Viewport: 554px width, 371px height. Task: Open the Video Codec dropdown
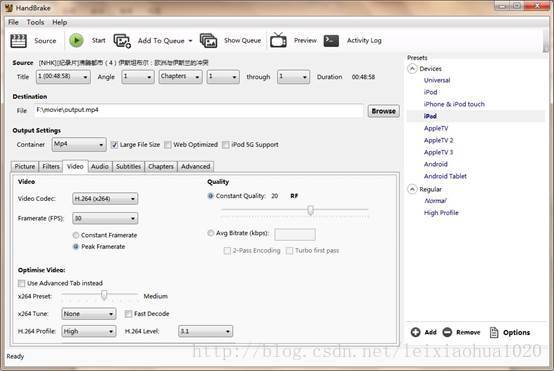pos(105,199)
